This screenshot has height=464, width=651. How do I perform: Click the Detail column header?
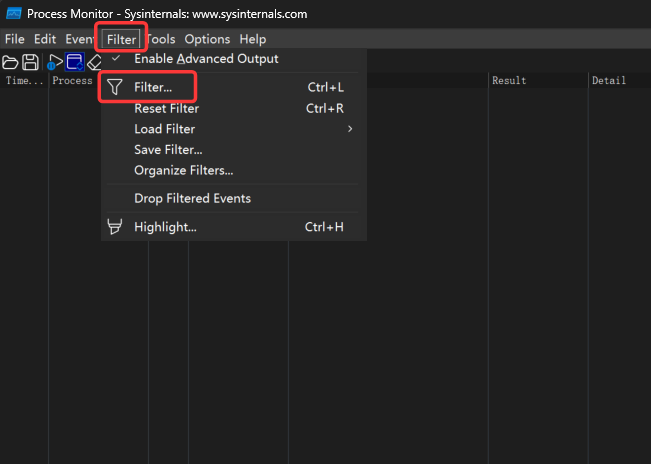coord(608,81)
